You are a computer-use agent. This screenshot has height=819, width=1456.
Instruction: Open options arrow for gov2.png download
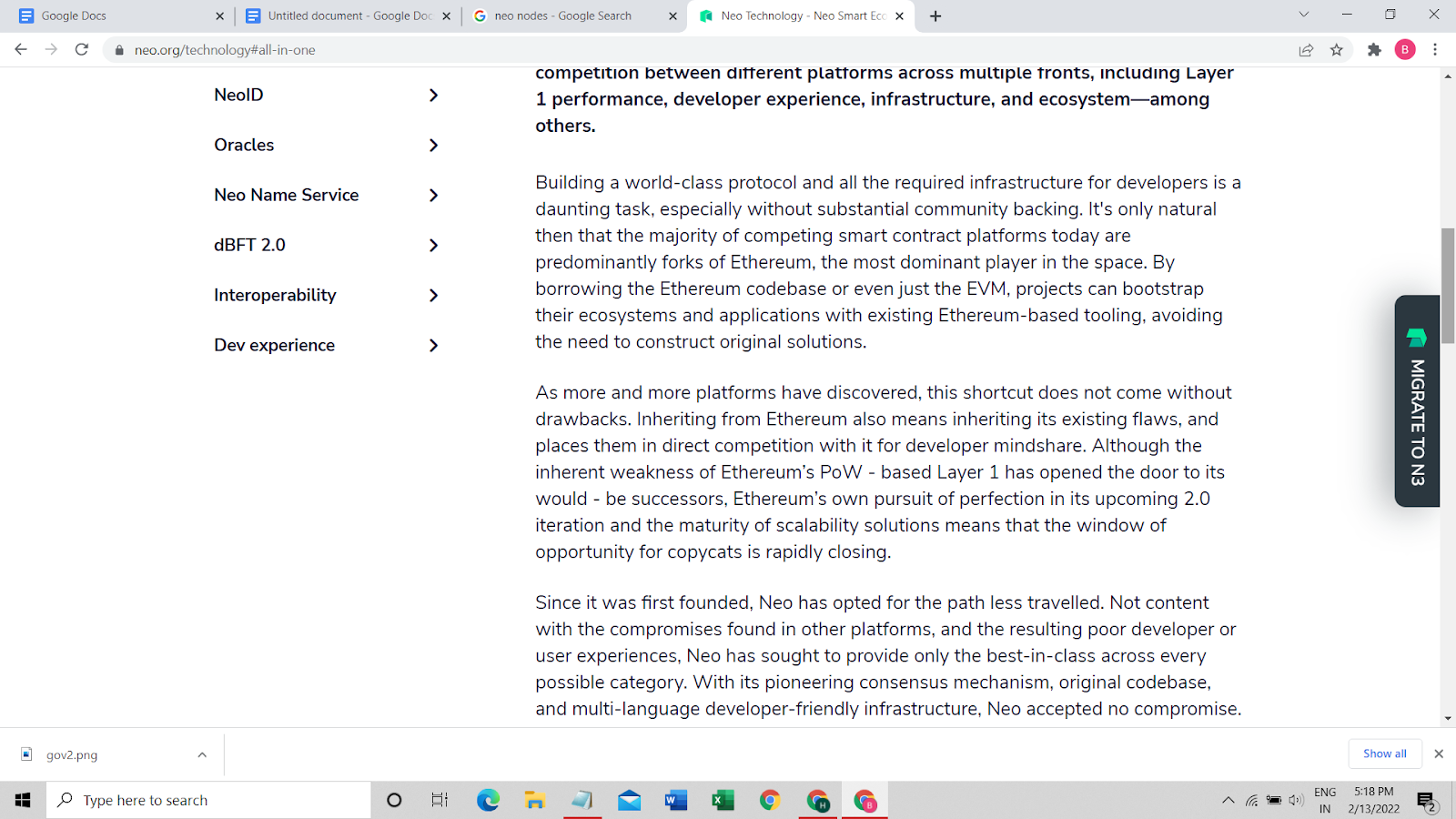202,754
